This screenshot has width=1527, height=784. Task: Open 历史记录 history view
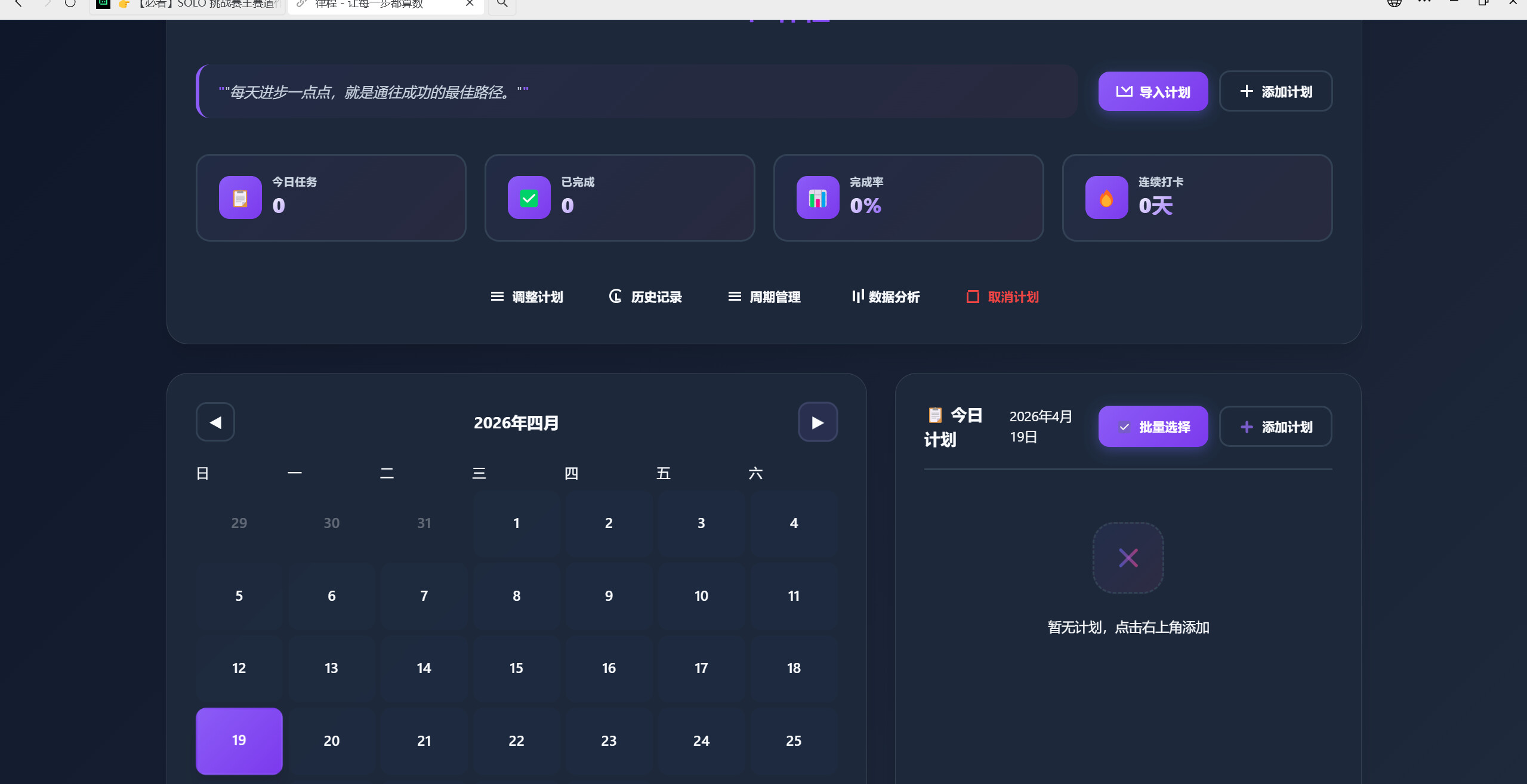(645, 297)
